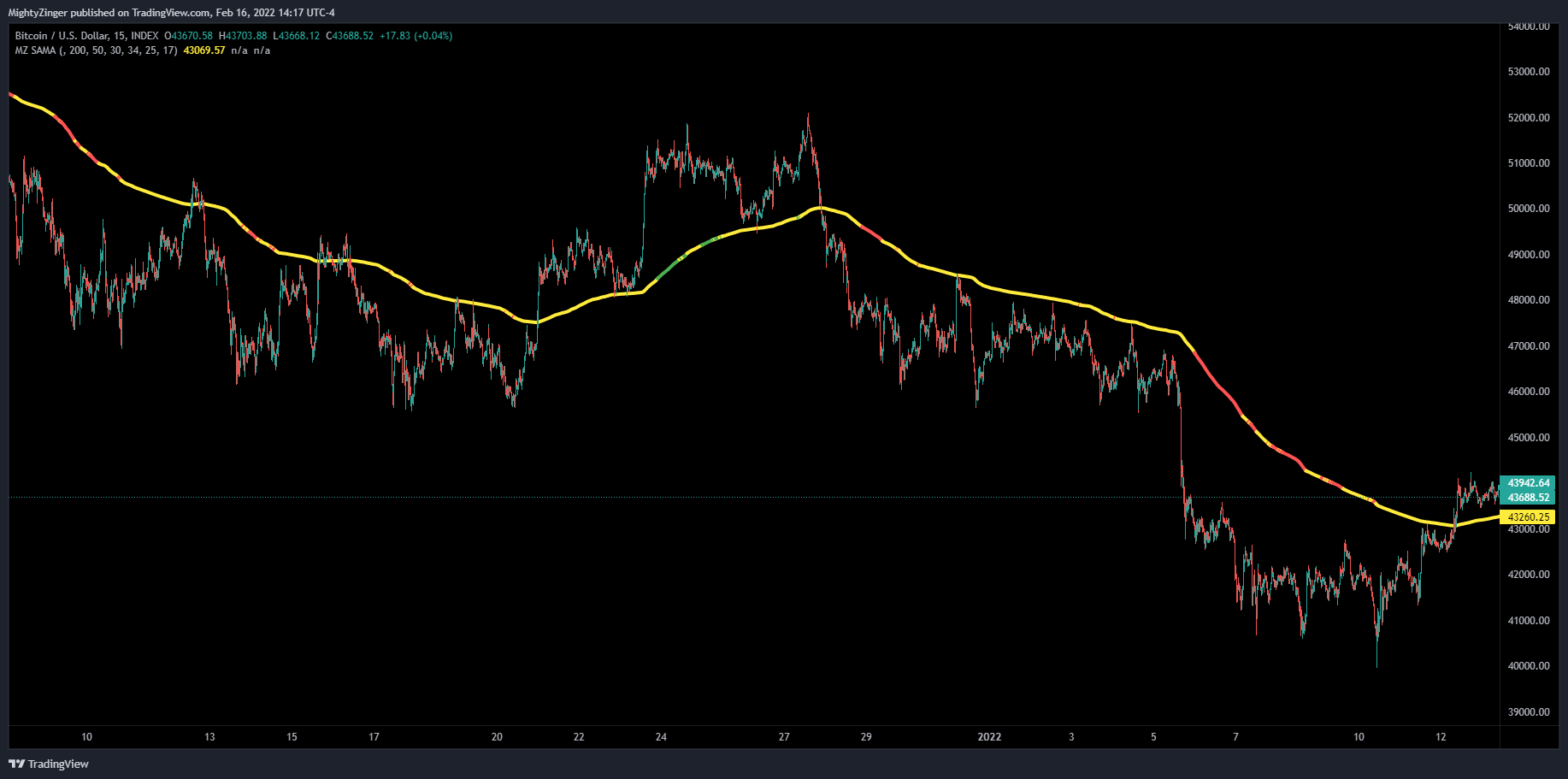
Task: Click the low value L43668.12
Action: tap(297, 36)
